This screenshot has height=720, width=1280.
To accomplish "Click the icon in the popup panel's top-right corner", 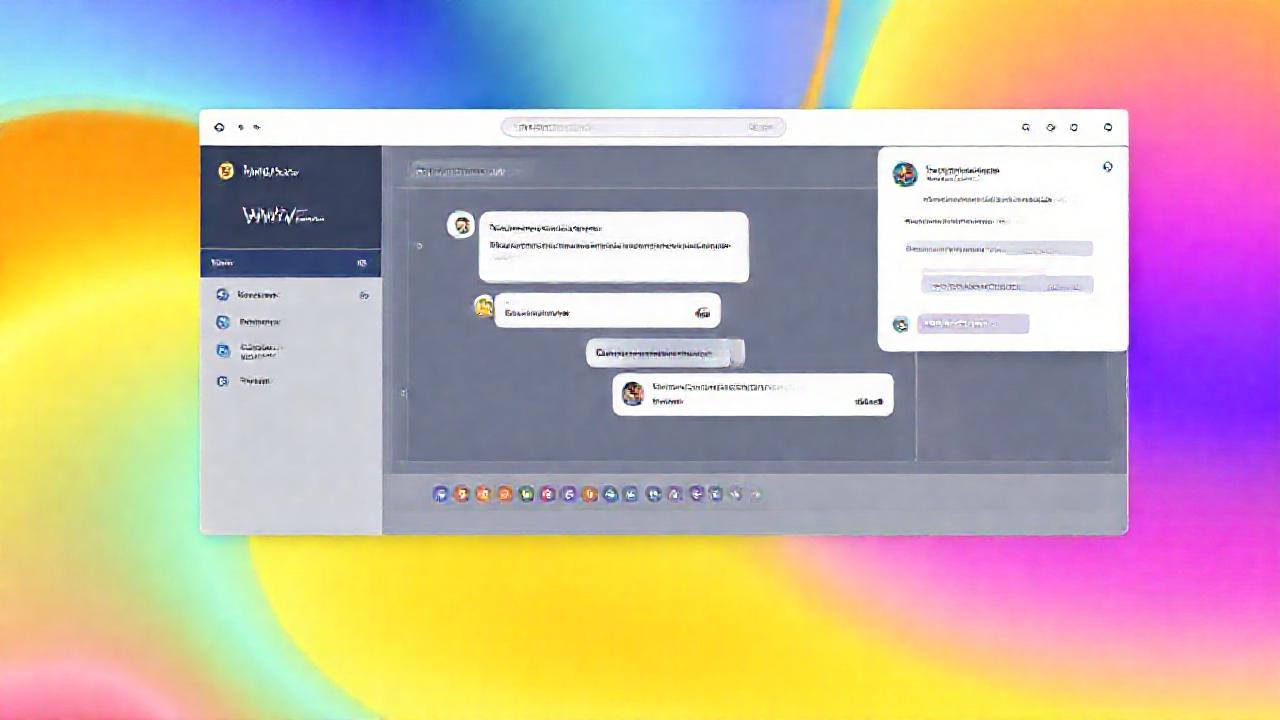I will (x=1107, y=167).
